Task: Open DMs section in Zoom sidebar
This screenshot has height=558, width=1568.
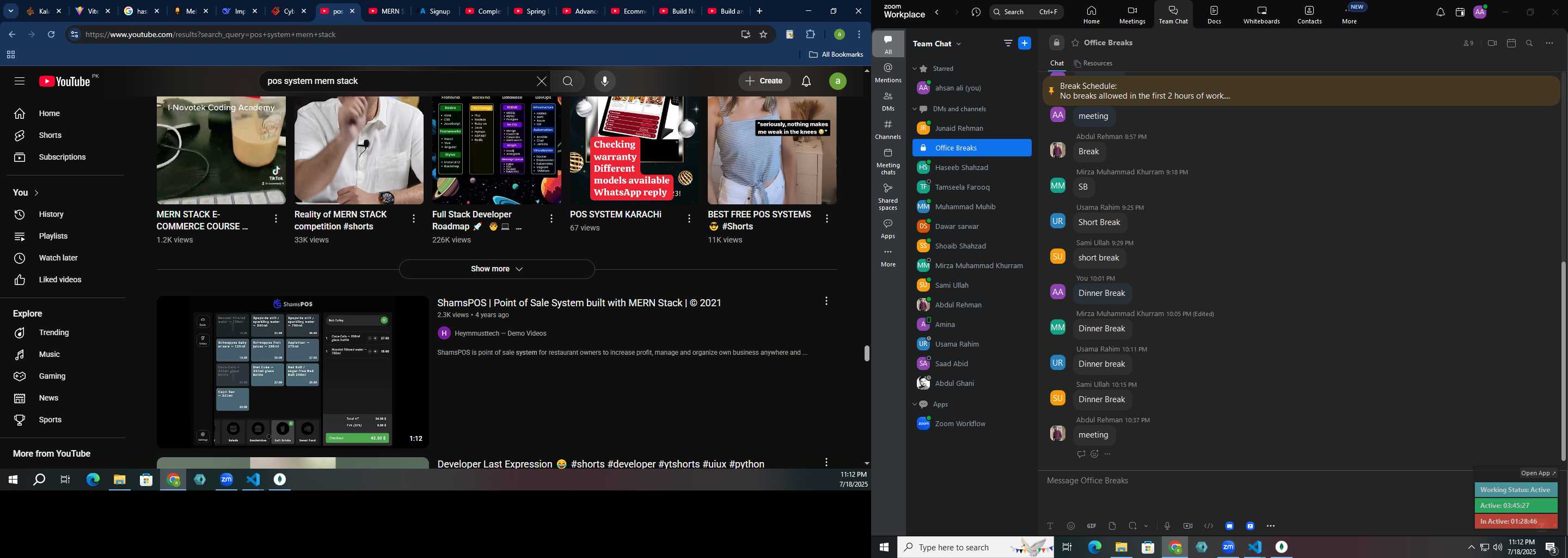Action: 888,102
